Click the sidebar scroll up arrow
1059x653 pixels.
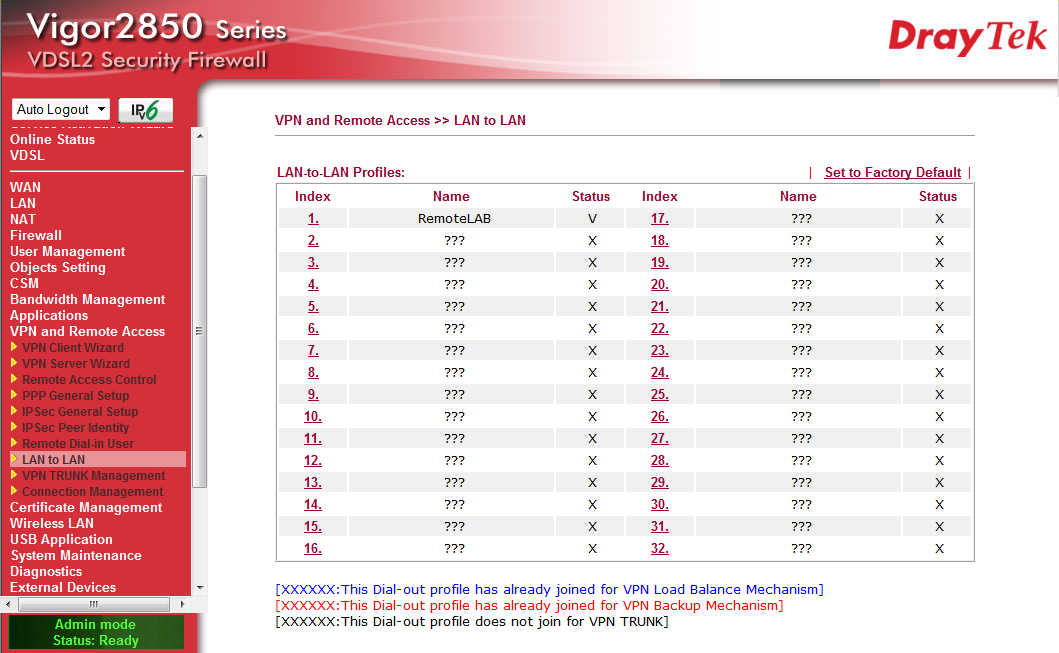click(199, 136)
